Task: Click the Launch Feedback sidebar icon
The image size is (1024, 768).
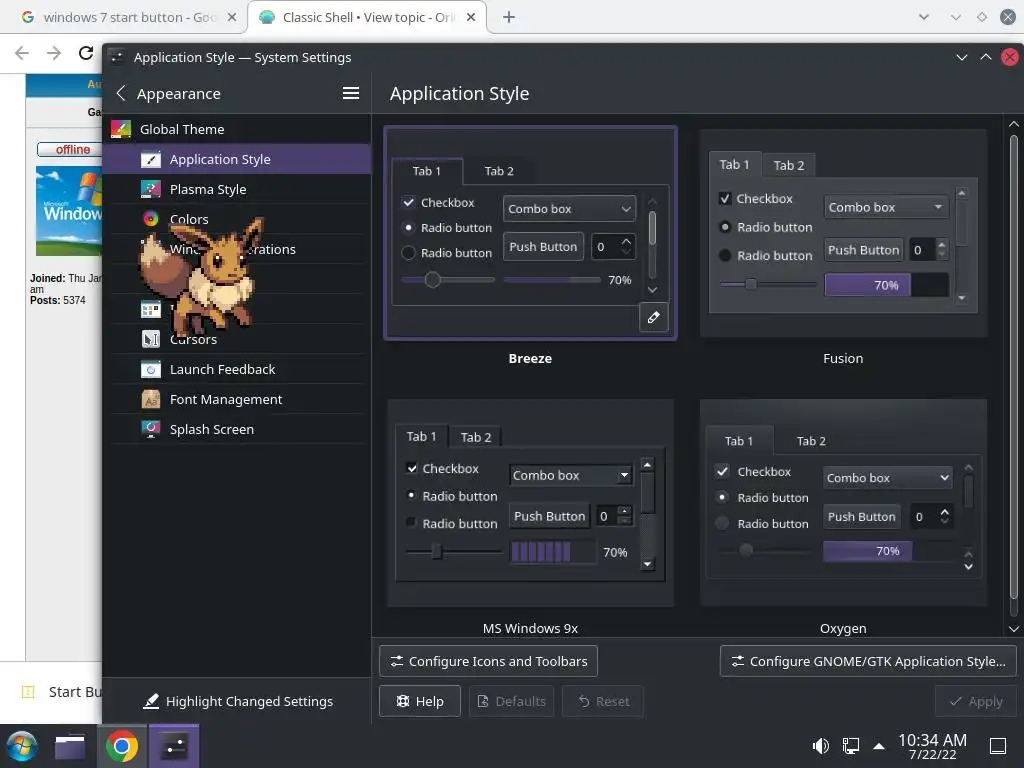Action: pyautogui.click(x=151, y=369)
